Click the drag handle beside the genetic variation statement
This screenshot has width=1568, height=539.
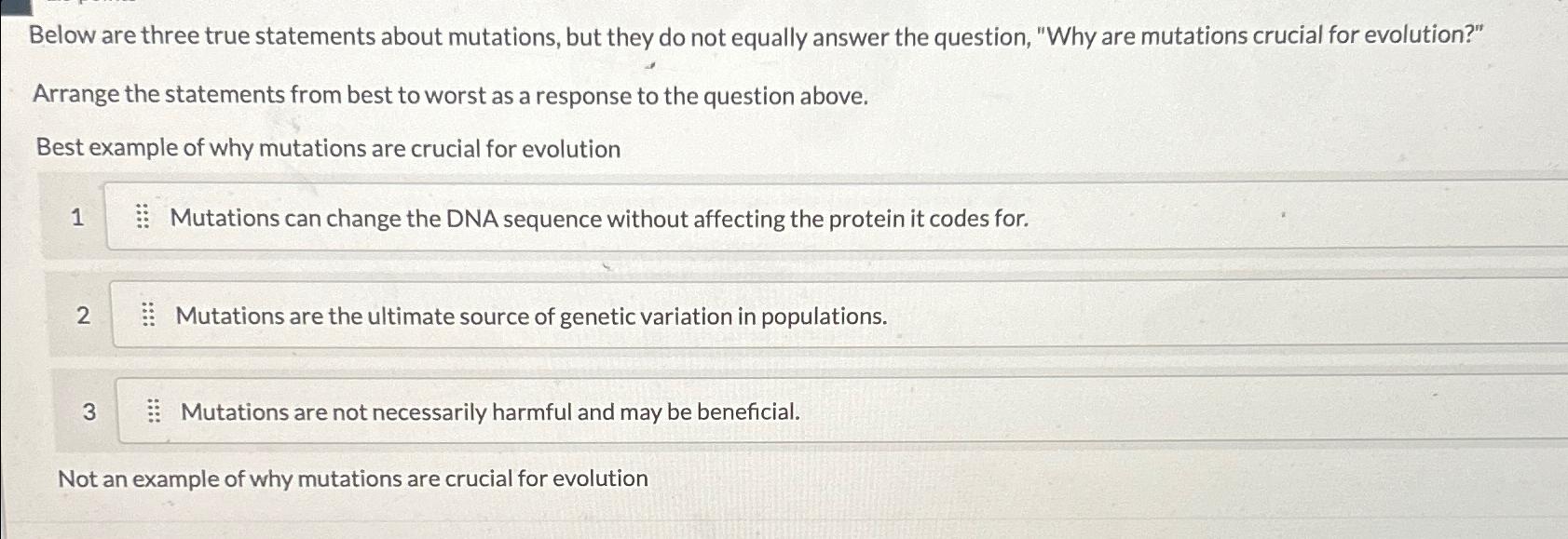click(149, 316)
